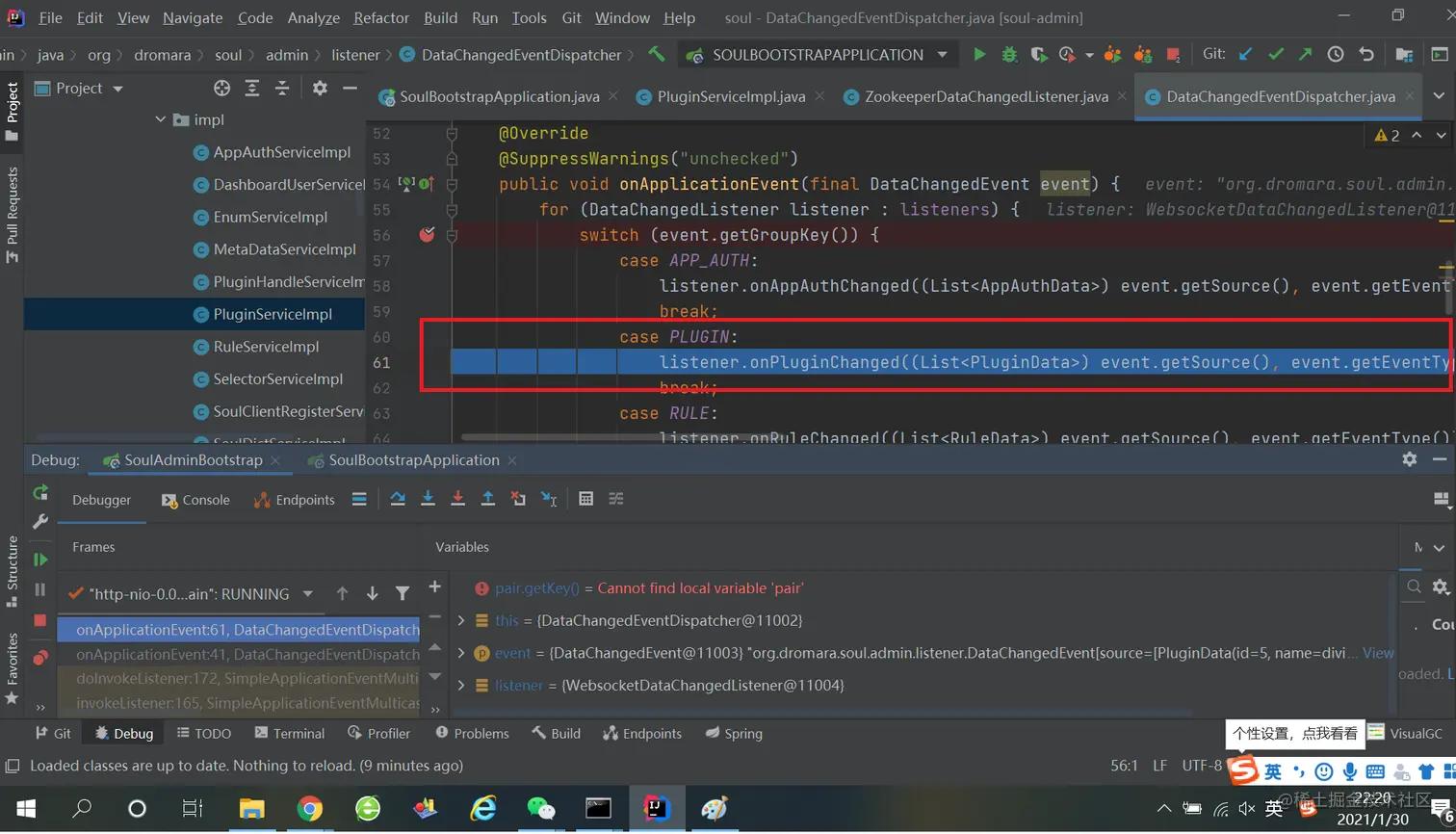The image size is (1456, 834).
Task: Open the thread selector "http-nio-0.0...ain": RUNNING
Action: (x=190, y=593)
